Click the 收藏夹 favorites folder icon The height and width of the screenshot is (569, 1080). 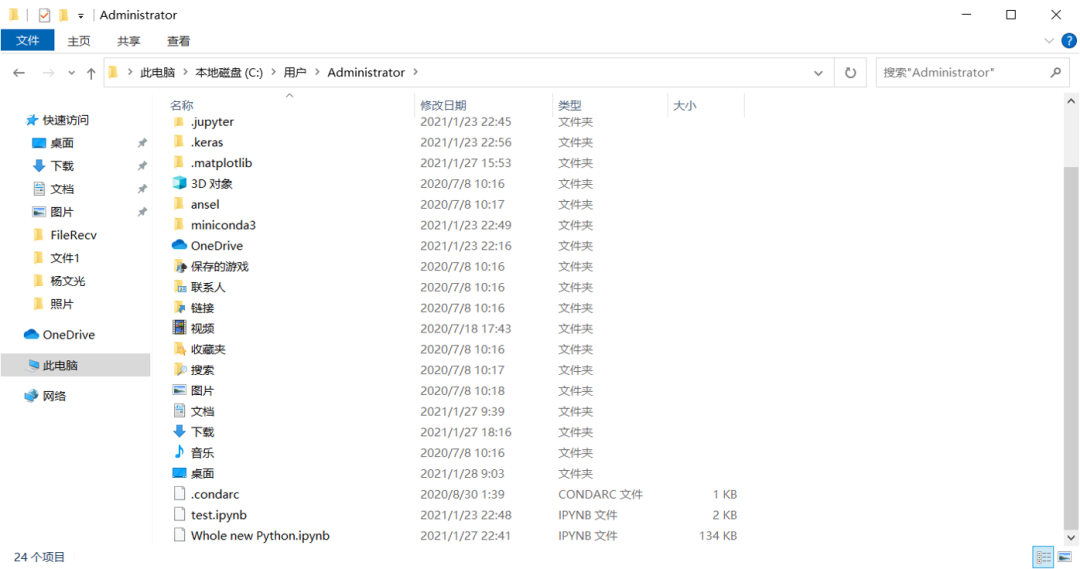tap(179, 349)
